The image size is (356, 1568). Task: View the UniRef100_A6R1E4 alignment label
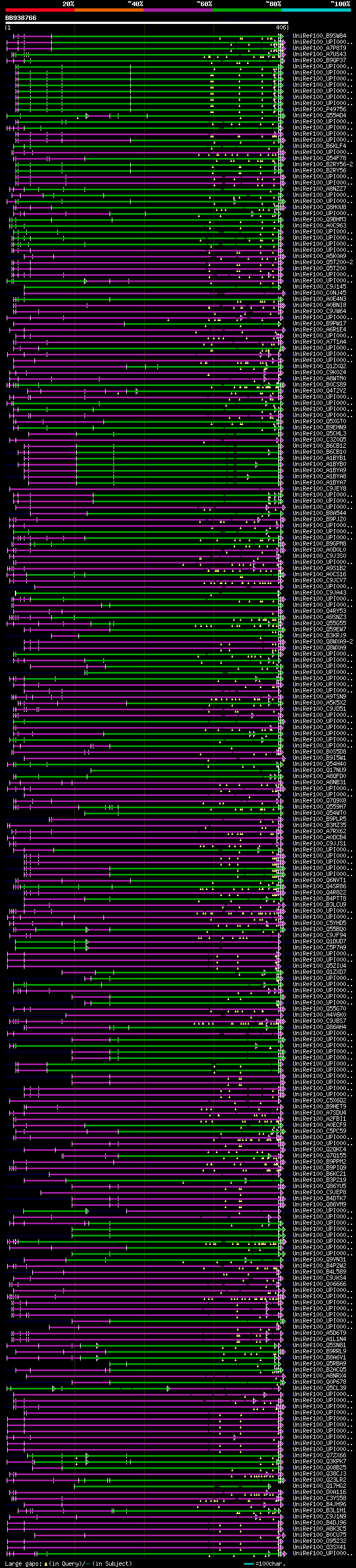pyautogui.click(x=319, y=329)
